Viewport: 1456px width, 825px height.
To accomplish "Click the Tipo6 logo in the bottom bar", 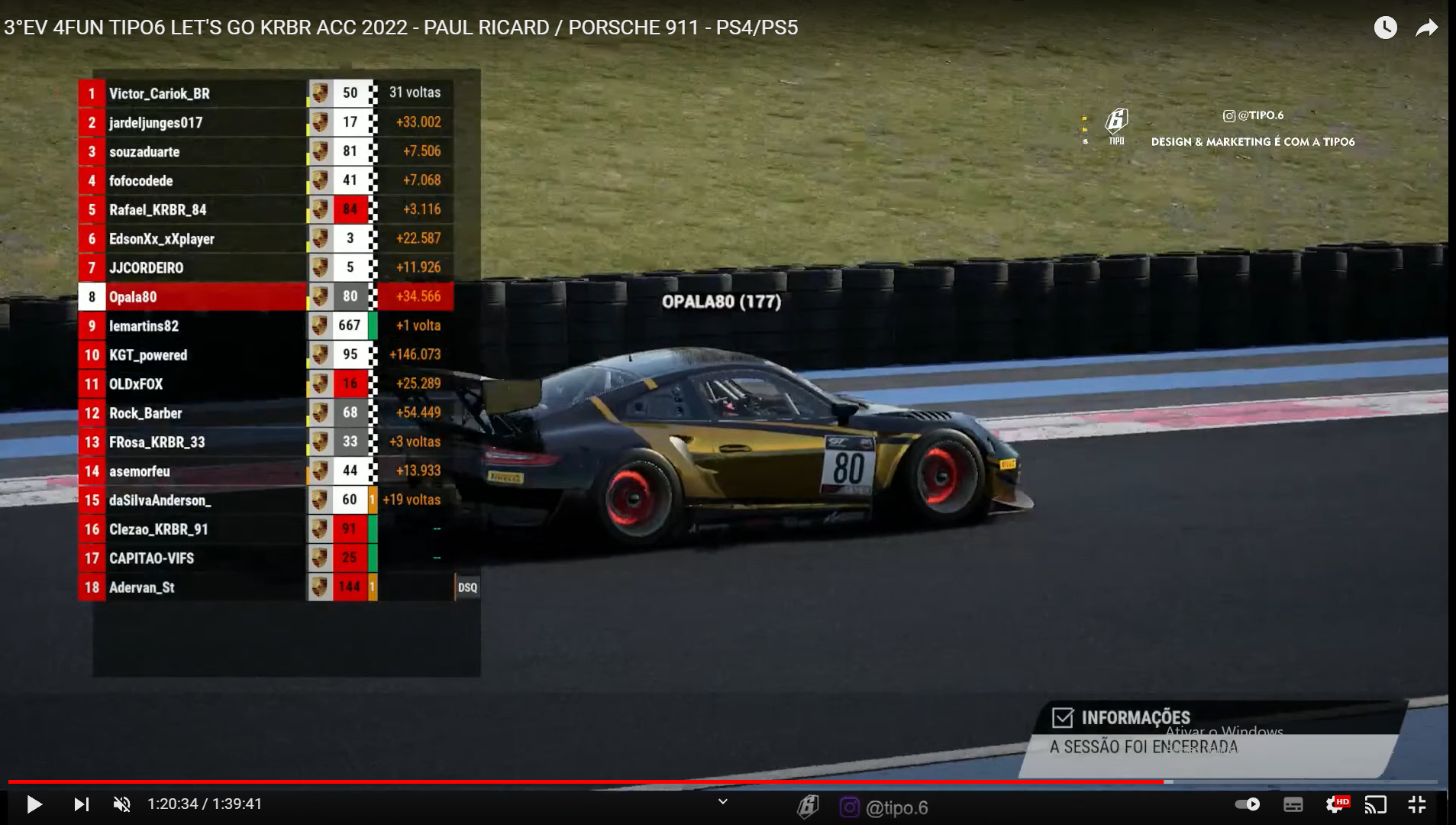I will coord(808,807).
